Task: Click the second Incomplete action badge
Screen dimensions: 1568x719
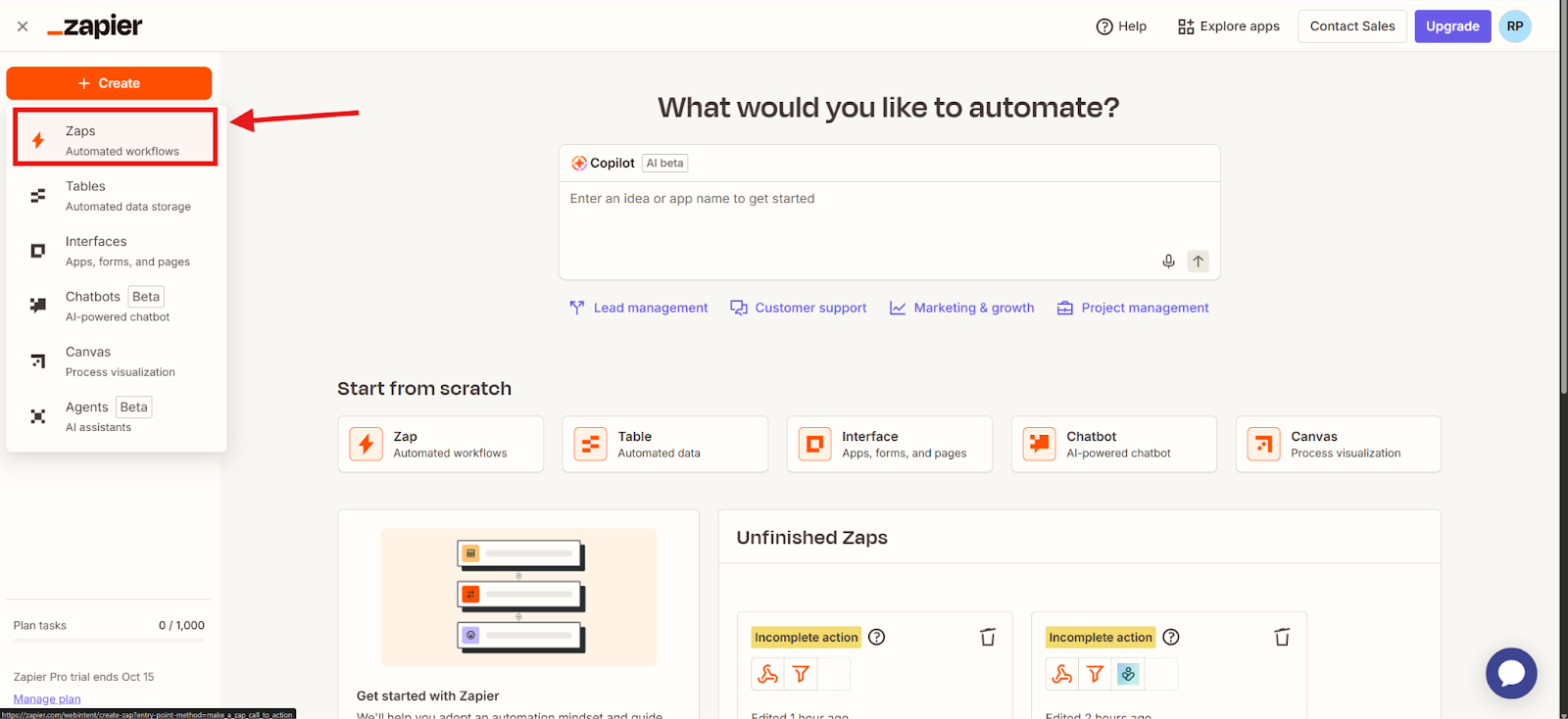Action: pyautogui.click(x=1101, y=637)
